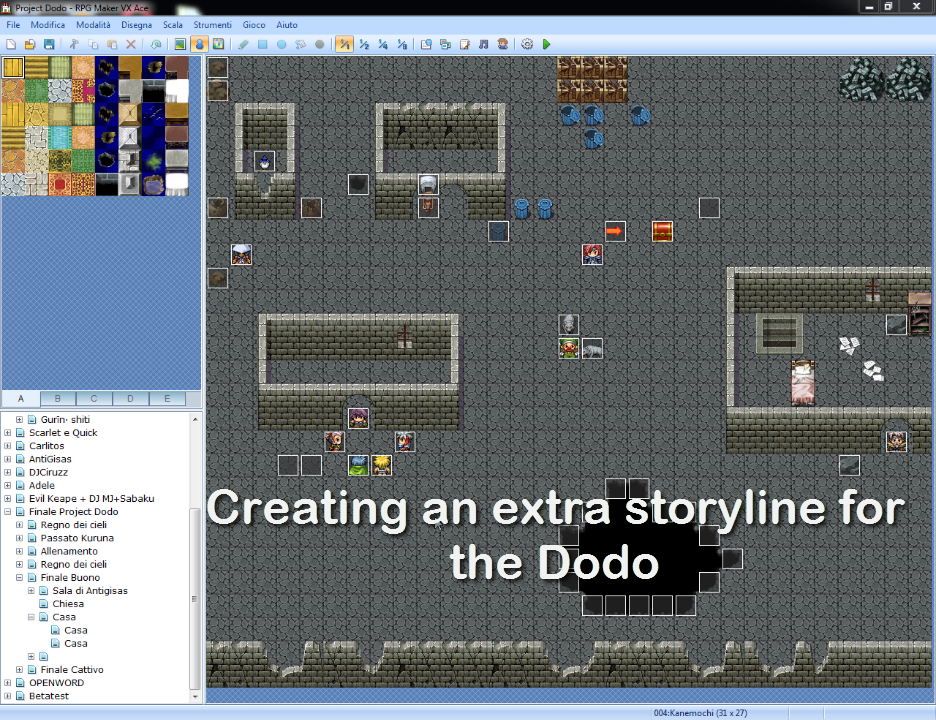This screenshot has height=720, width=936.
Task: Select the Shadow Pen tool
Action: (x=319, y=44)
